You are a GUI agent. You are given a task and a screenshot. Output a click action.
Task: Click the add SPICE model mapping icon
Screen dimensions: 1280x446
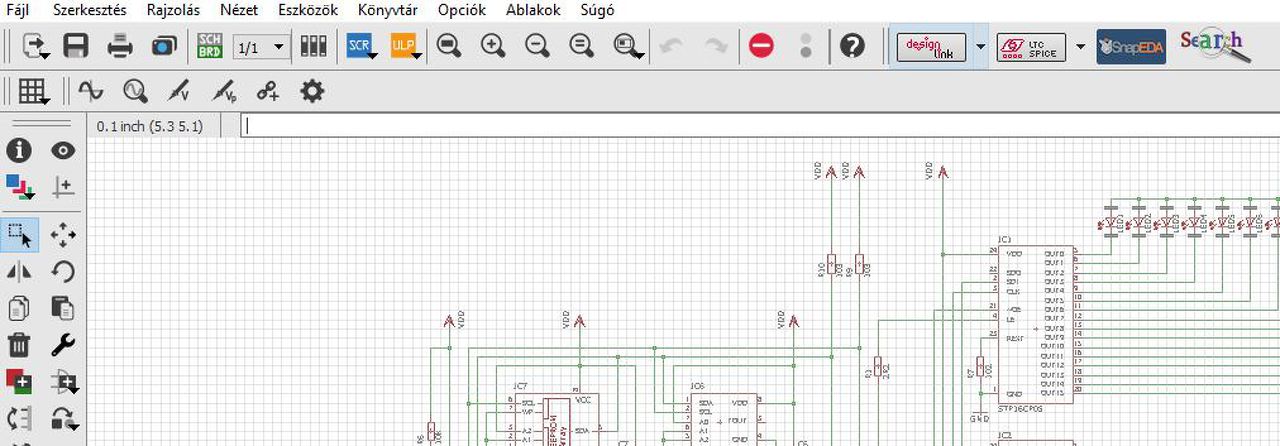(x=268, y=92)
